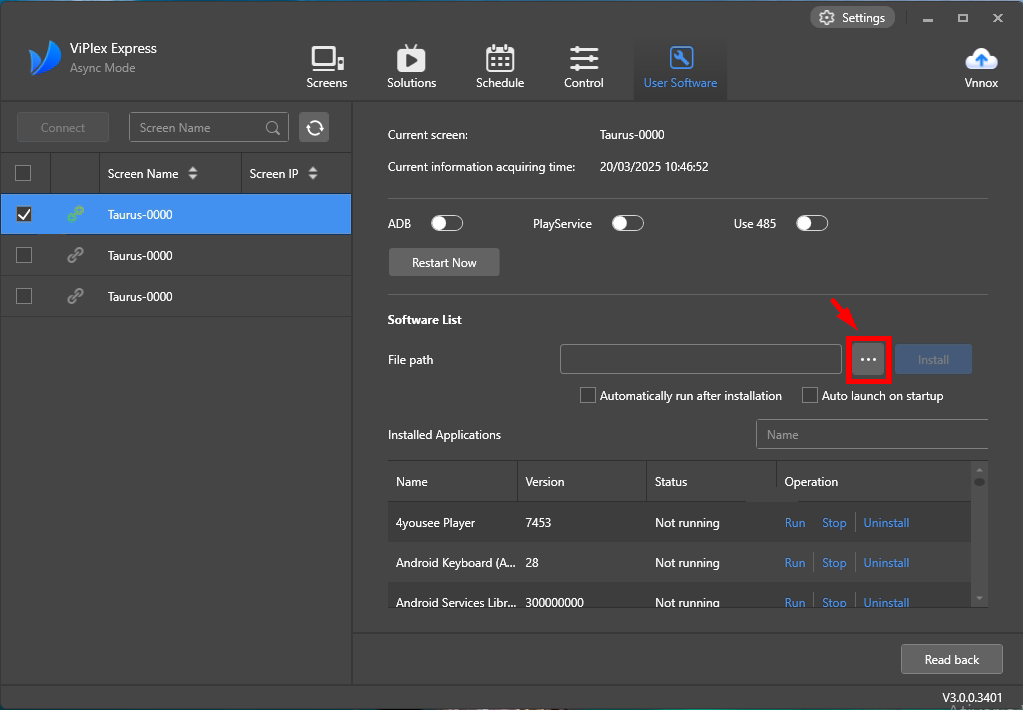Select the first Taurus-0000 screen row
Image resolution: width=1023 pixels, height=710 pixels.
(176, 214)
